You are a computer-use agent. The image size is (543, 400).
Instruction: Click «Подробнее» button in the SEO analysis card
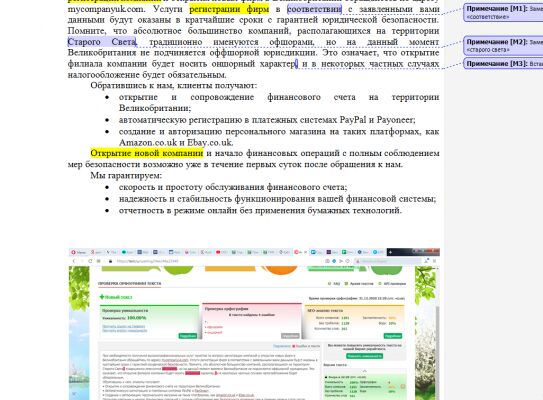point(393,336)
